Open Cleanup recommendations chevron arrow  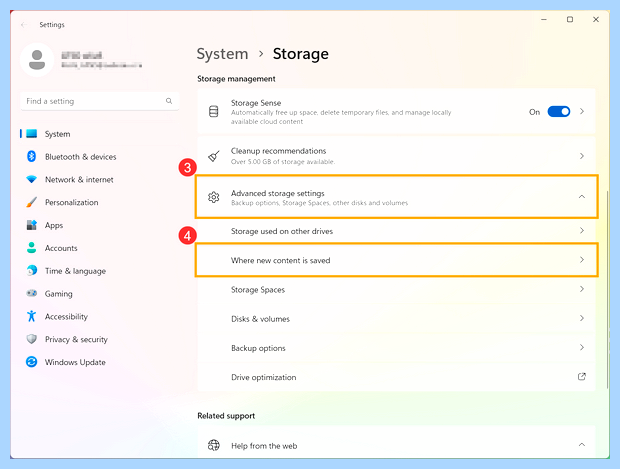(x=582, y=156)
